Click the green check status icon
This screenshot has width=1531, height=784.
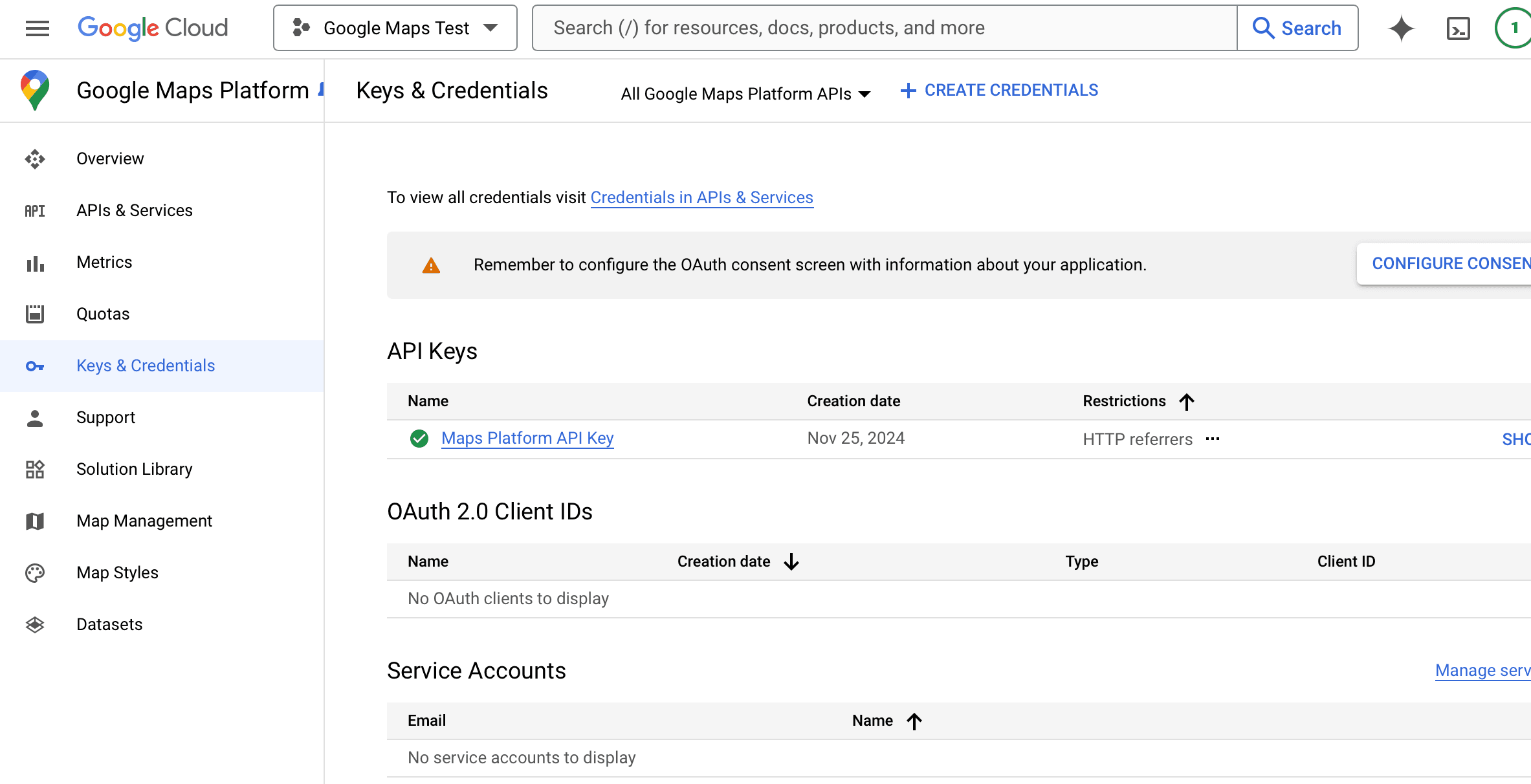coord(419,439)
